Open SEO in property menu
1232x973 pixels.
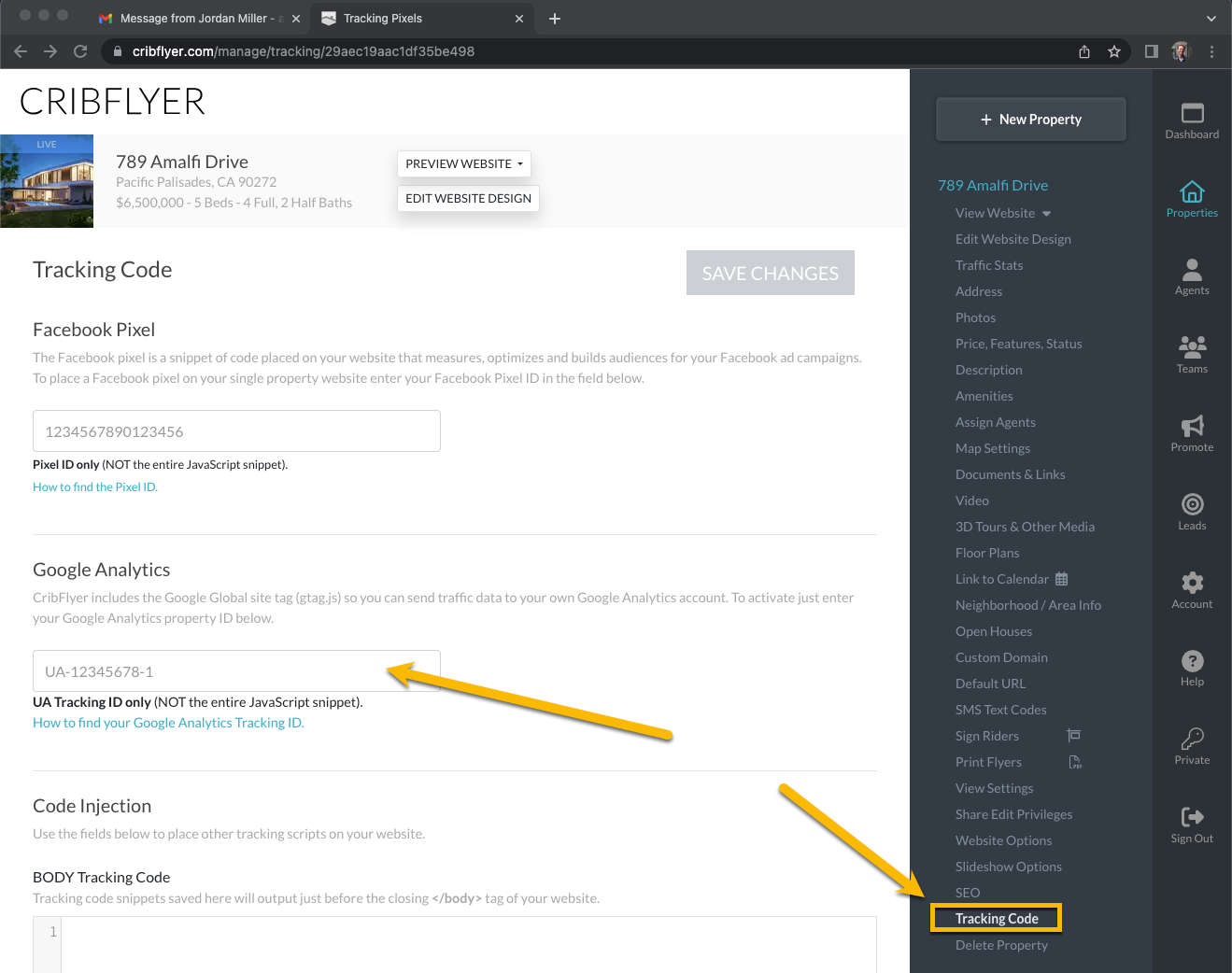point(967,893)
